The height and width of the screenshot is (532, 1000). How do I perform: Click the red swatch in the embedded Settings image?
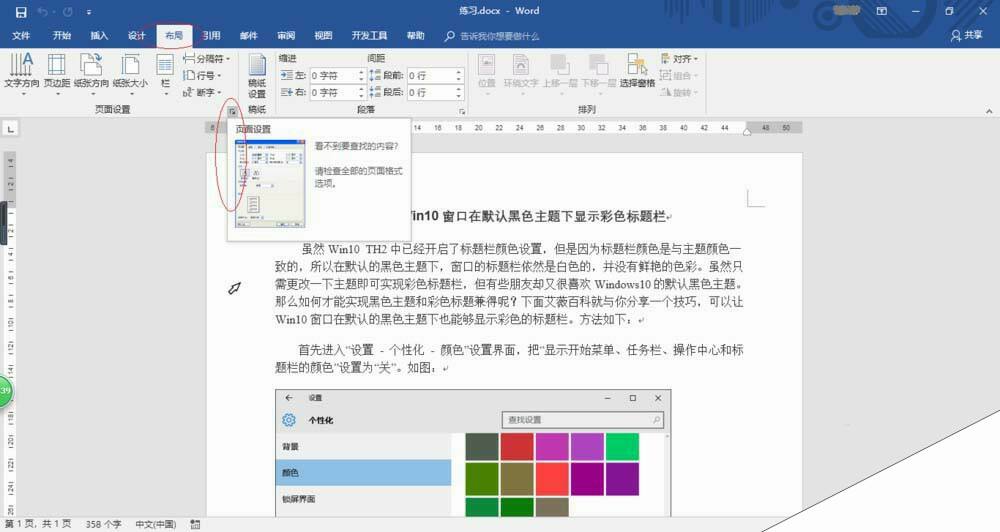click(x=517, y=447)
